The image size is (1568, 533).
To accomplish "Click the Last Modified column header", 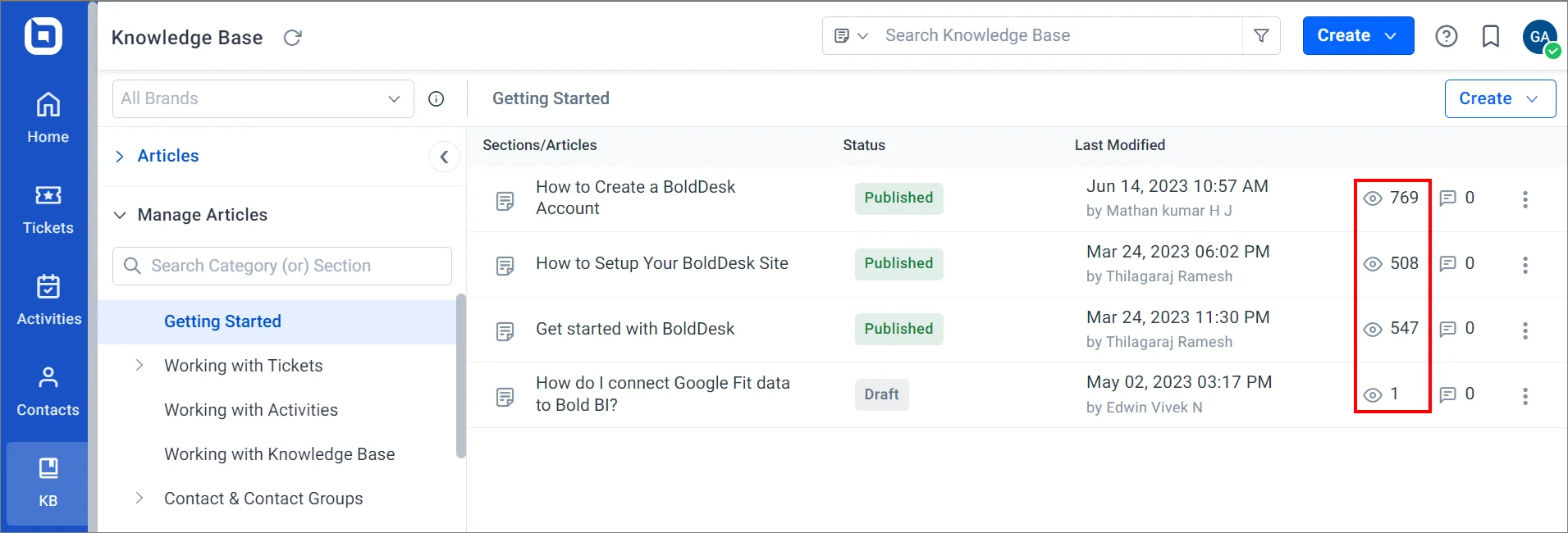I will [1120, 145].
